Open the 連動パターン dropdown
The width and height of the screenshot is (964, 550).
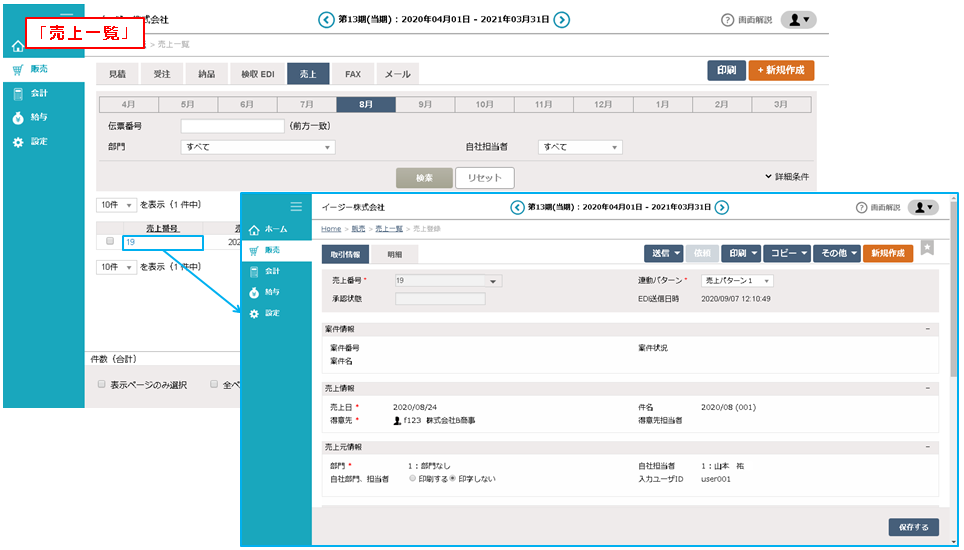coord(736,281)
